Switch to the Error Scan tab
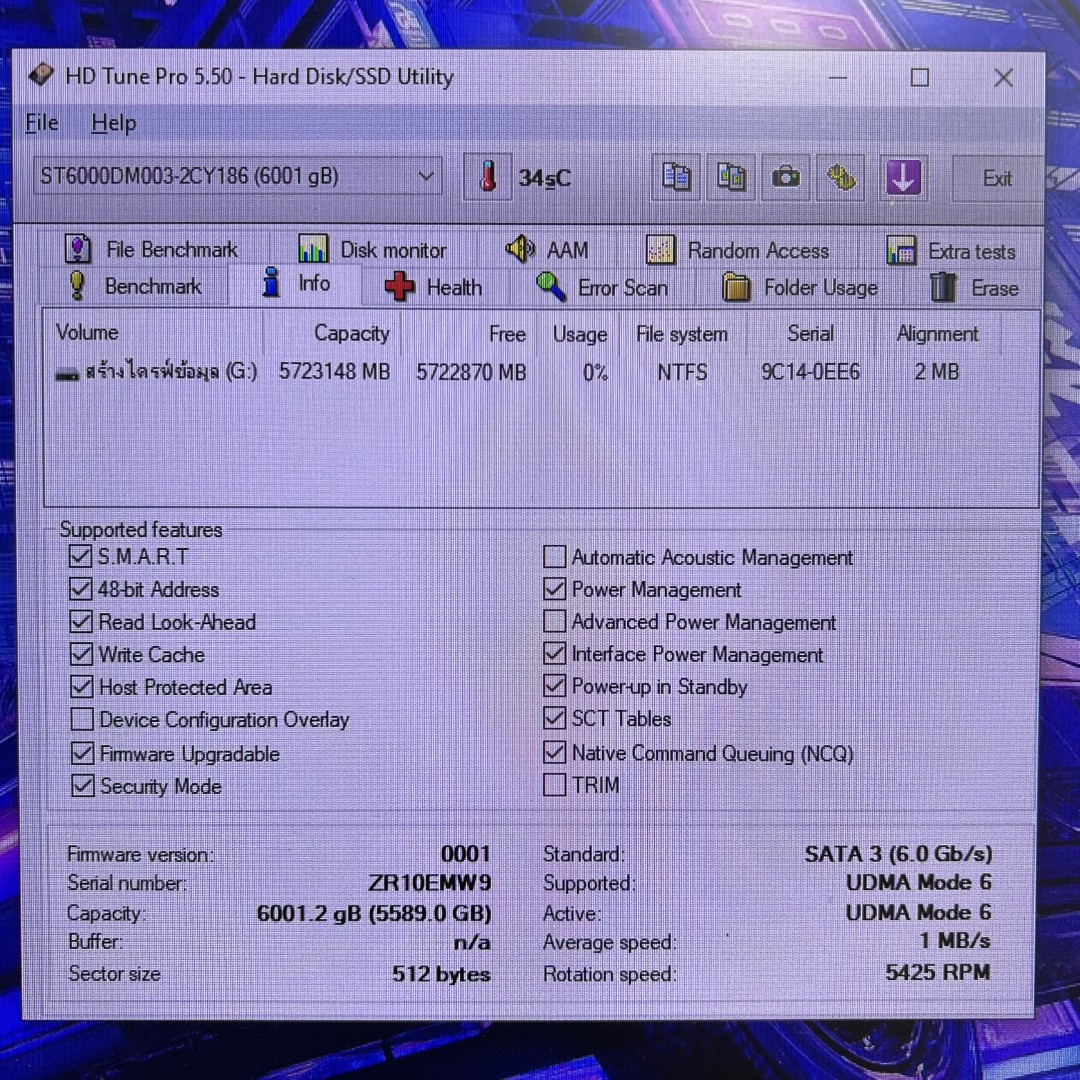Viewport: 1080px width, 1080px height. tap(602, 288)
